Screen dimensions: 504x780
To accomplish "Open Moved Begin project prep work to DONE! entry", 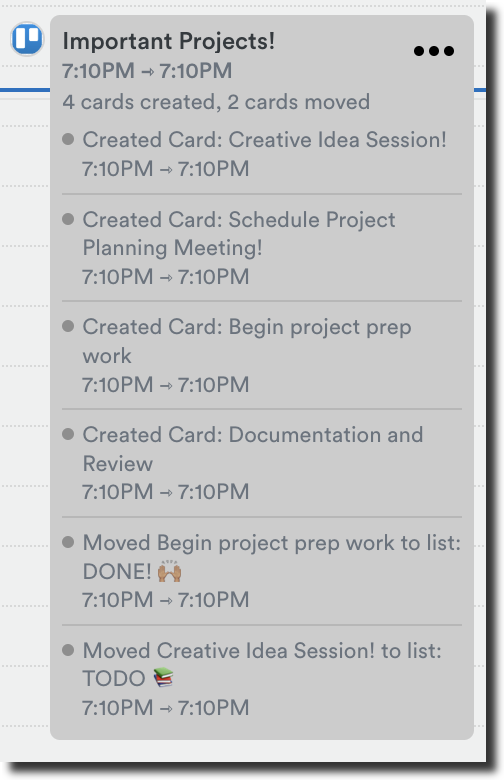I will click(x=262, y=571).
